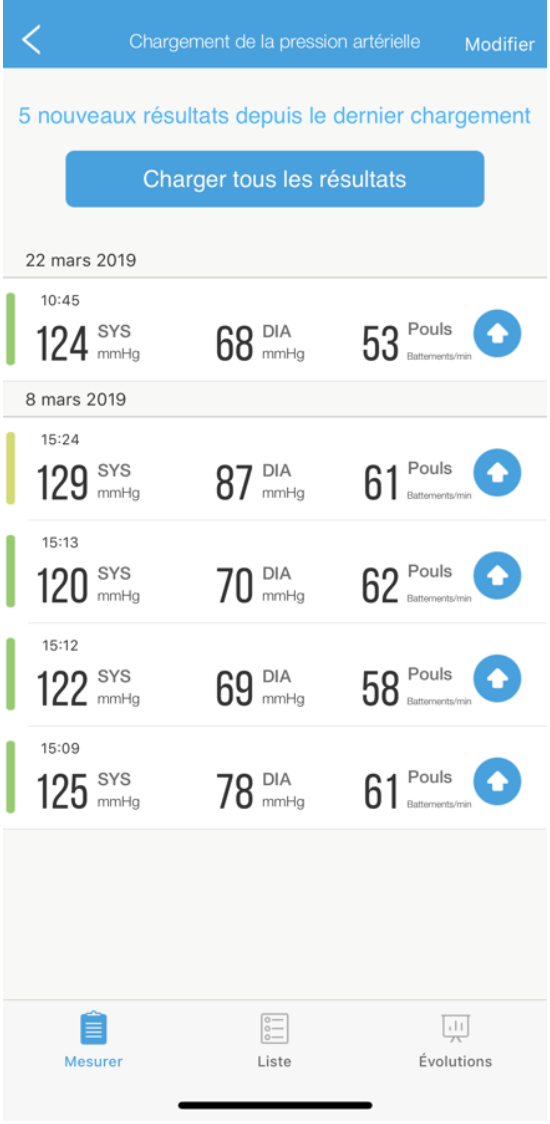Tap the back arrow in header
Screen dimensions: 550x1124
(x=31, y=39)
